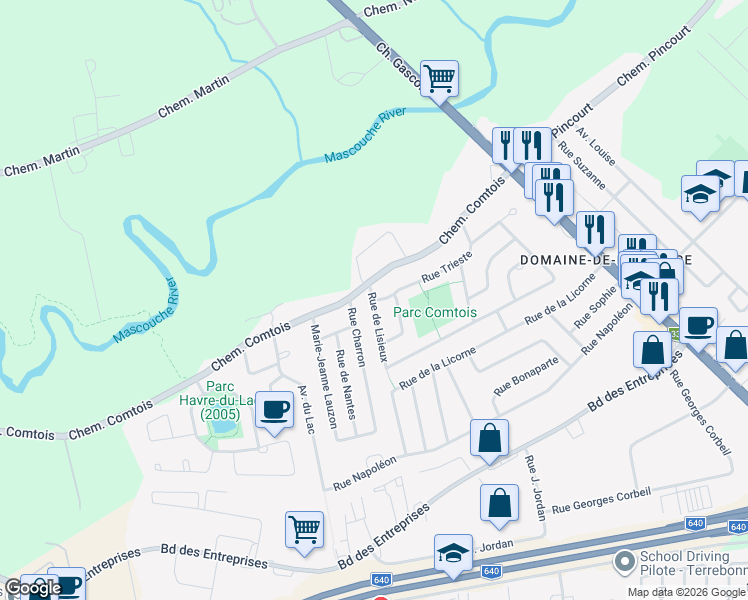Click Mascouche River label near Ch. Gascon
The image size is (748, 600).
tap(365, 135)
